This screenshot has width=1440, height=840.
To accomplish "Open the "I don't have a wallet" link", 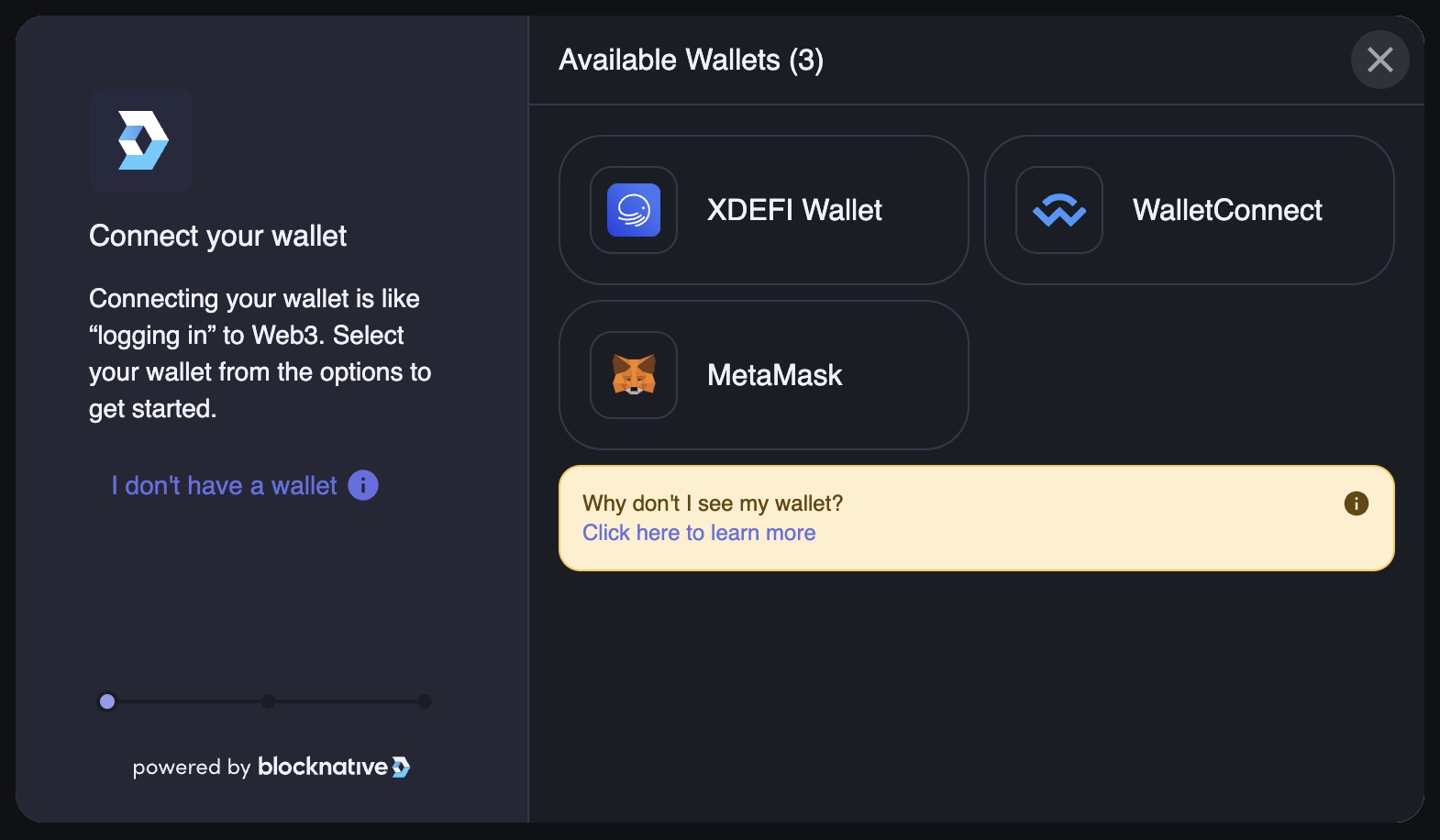I will point(224,485).
